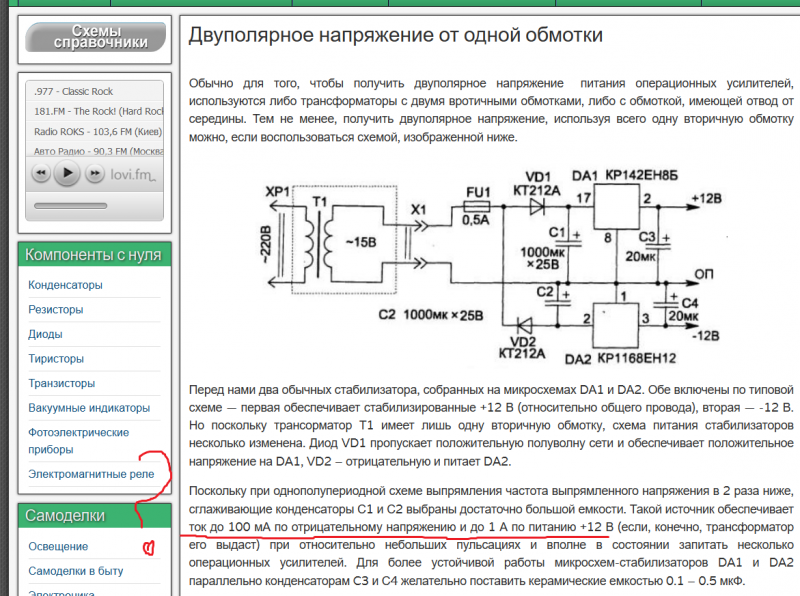Select the .977 Classic Rock station
800x596 pixels.
tap(73, 92)
